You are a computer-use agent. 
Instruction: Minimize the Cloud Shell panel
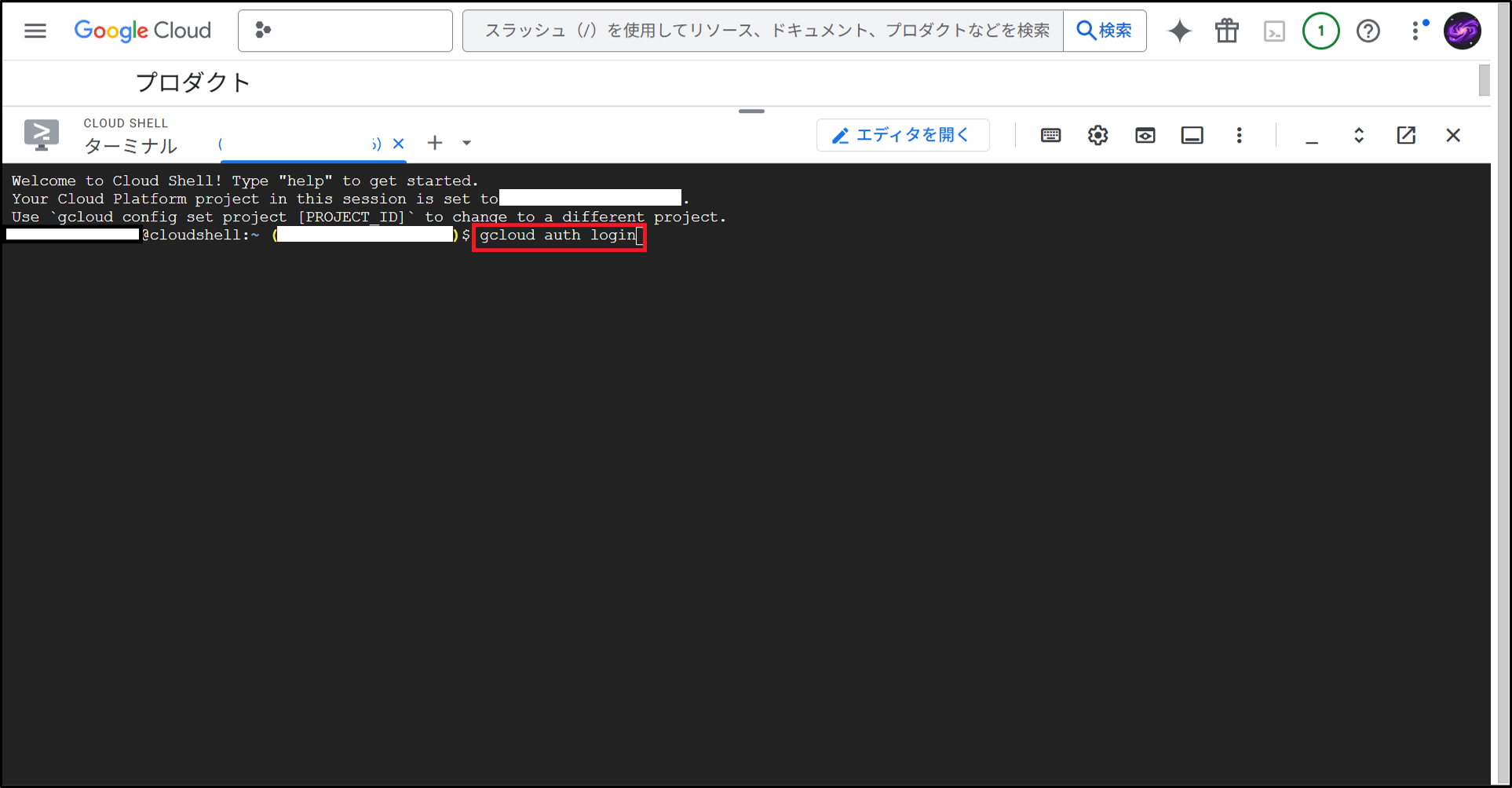(1312, 135)
